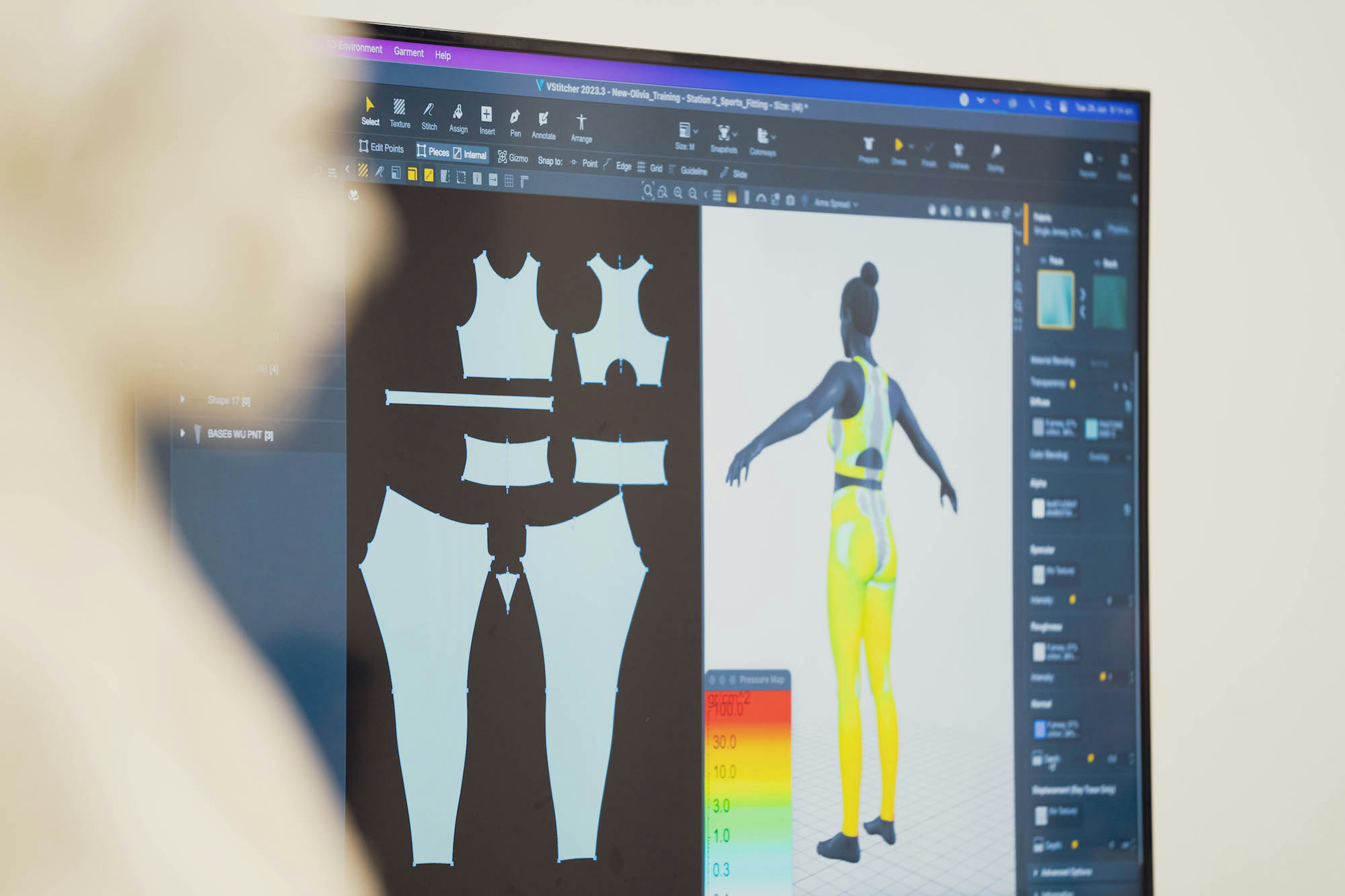Click the grid table icon in the 2D toolbar
Image resolution: width=1345 pixels, height=896 pixels.
click(509, 181)
